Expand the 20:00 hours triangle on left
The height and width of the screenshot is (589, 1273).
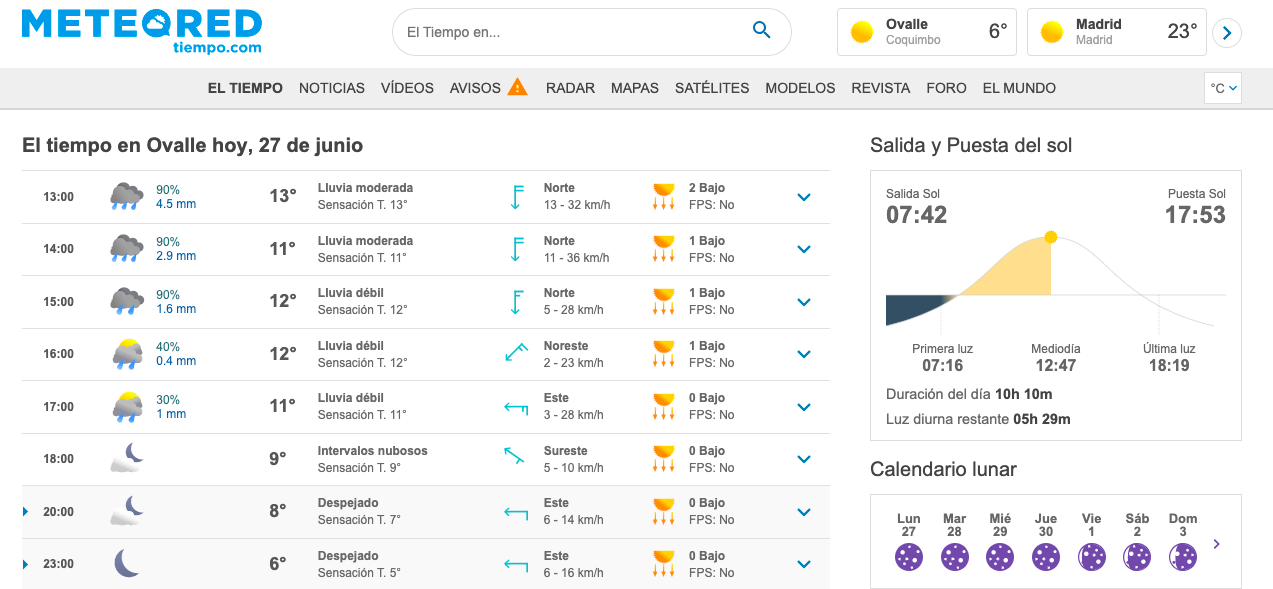pos(26,512)
